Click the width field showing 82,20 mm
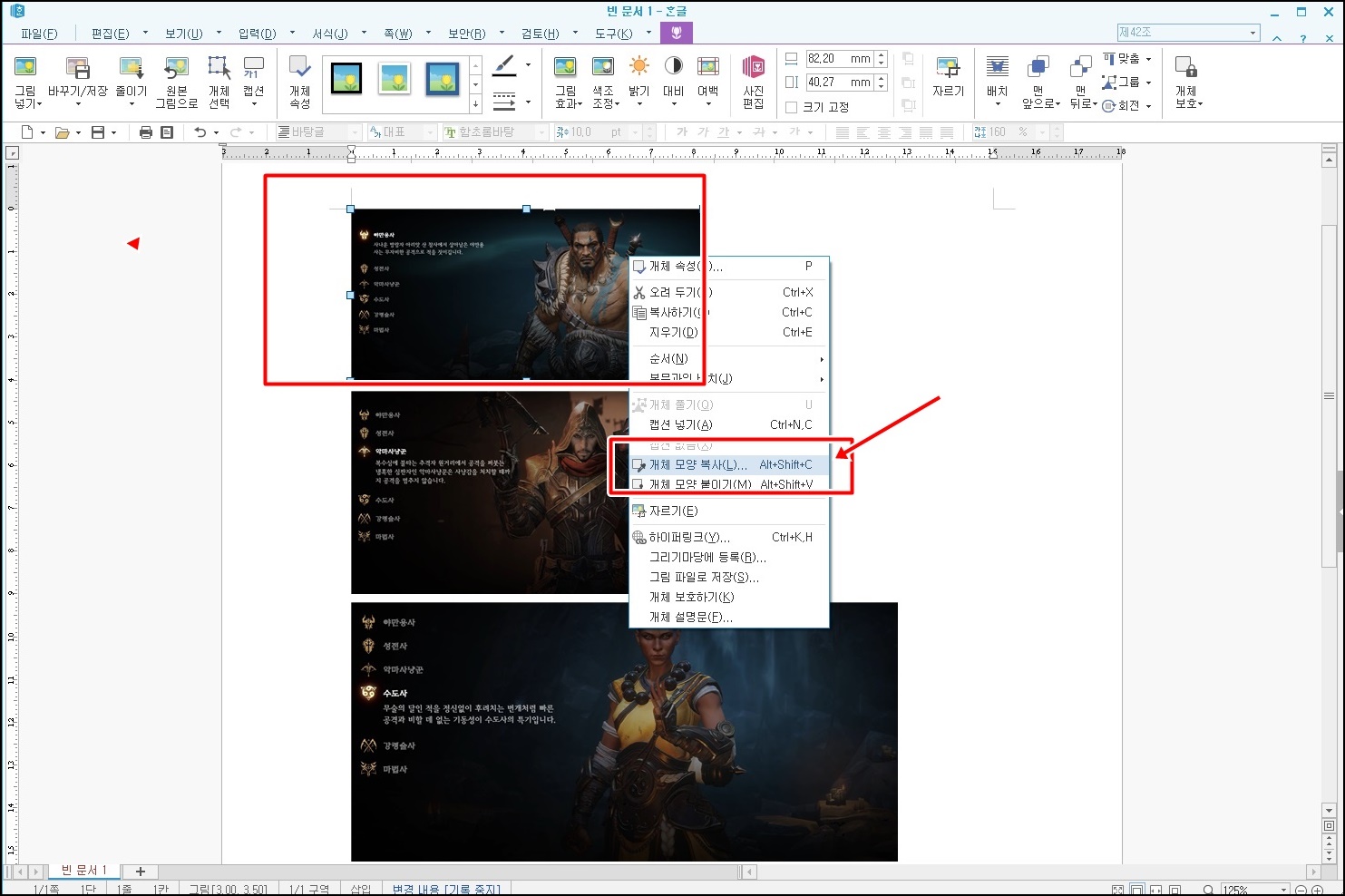Viewport: 1345px width, 896px height. [839, 58]
